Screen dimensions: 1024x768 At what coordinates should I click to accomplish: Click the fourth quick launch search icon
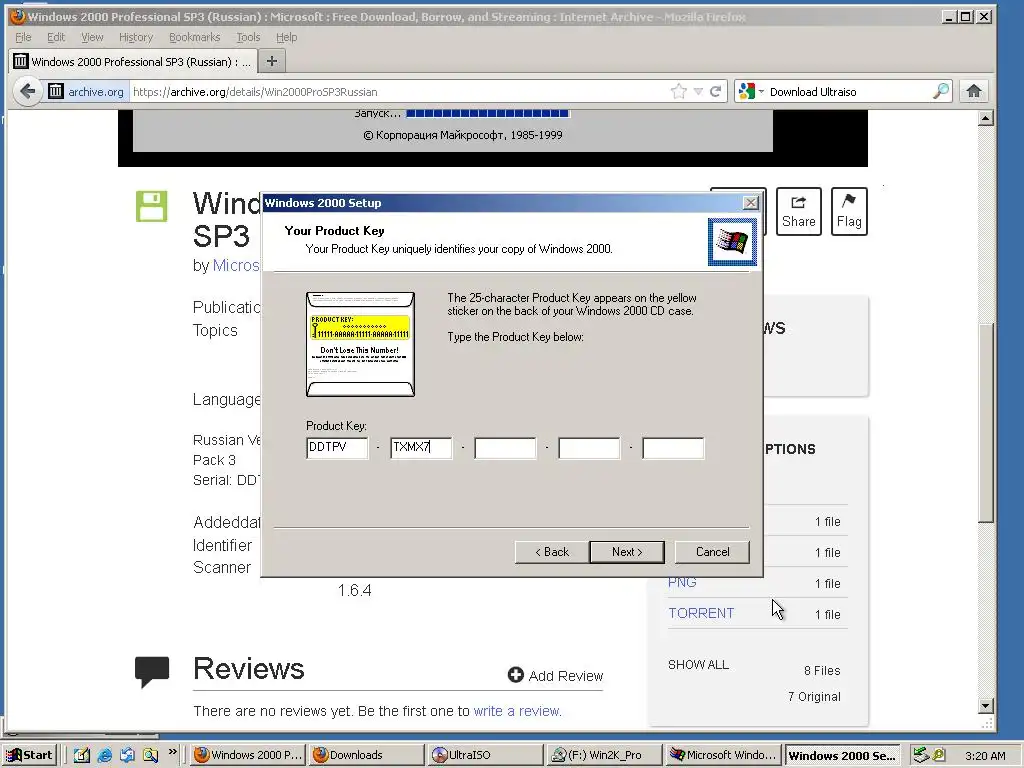tap(150, 755)
